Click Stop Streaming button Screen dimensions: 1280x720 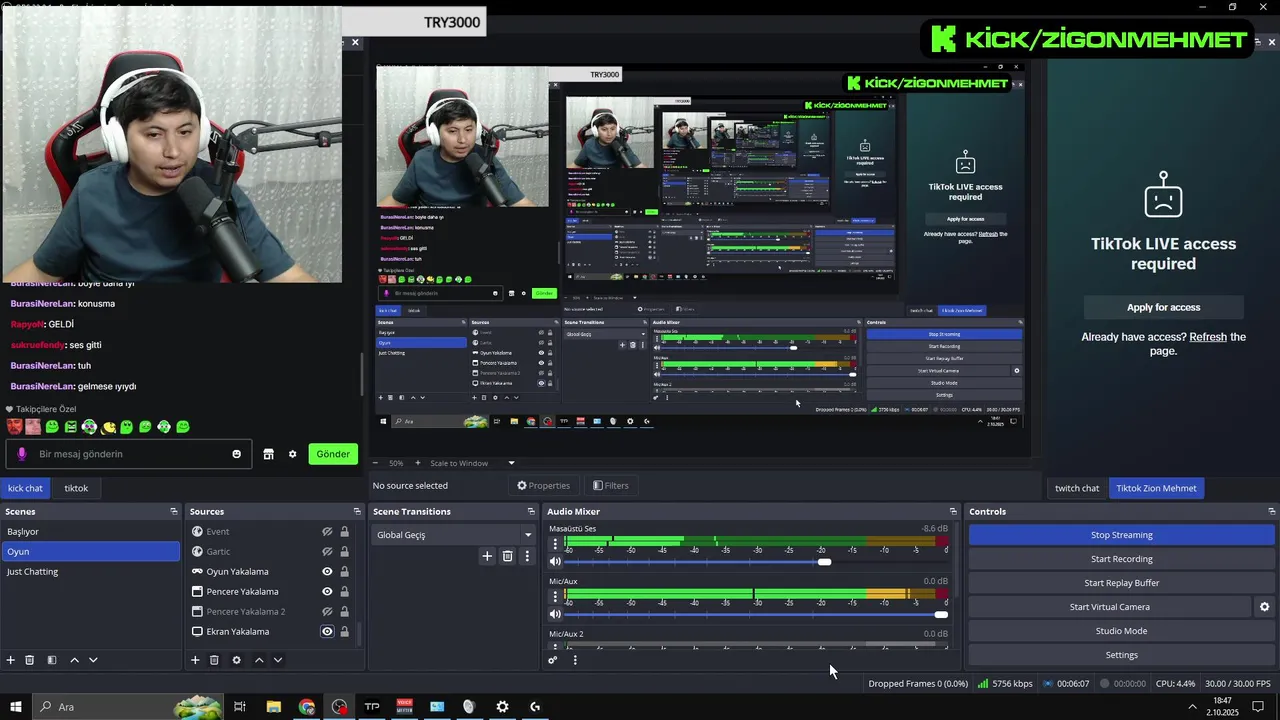pyautogui.click(x=1121, y=535)
